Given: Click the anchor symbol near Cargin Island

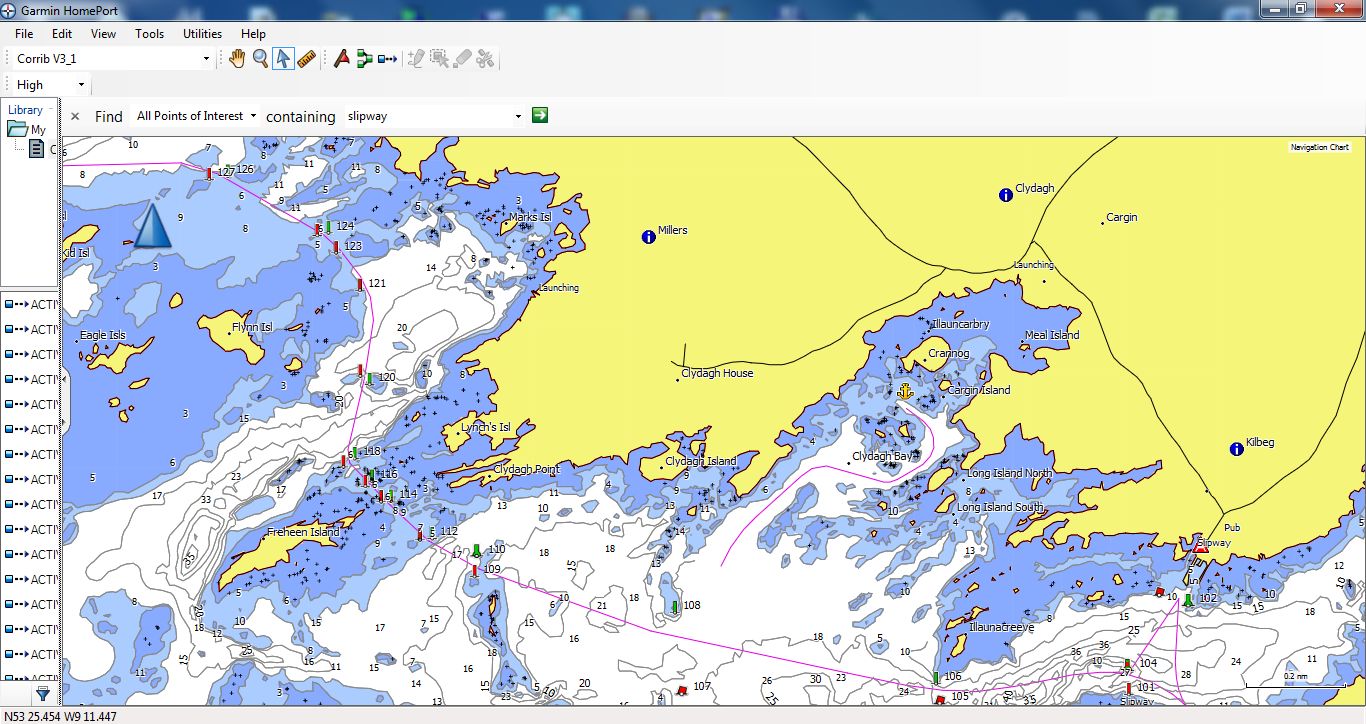Looking at the screenshot, I should [x=905, y=391].
